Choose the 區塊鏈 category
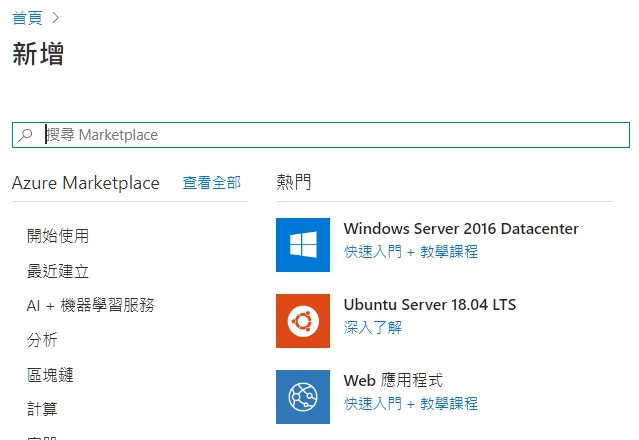The image size is (639, 440). 50,375
